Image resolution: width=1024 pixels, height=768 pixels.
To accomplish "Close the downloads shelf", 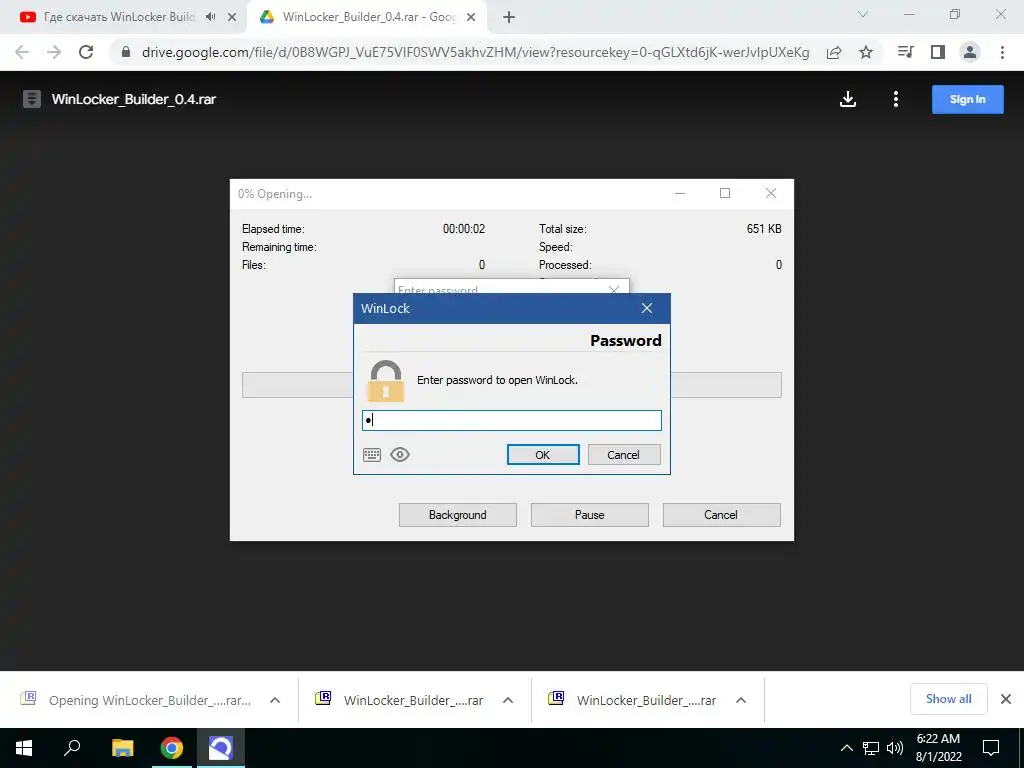I will coord(1006,699).
